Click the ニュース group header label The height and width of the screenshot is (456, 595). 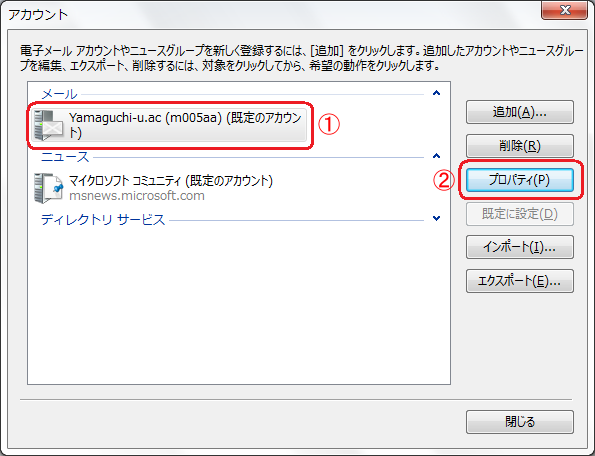(65, 157)
